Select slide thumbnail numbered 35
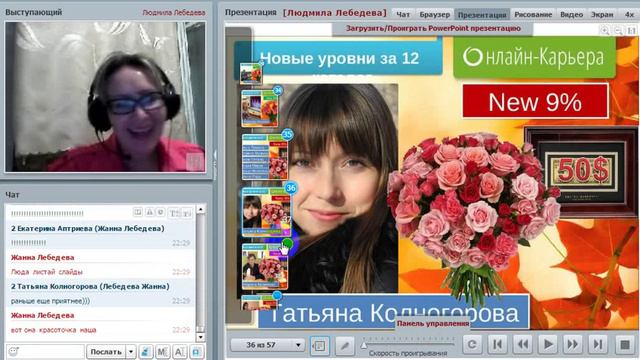 (x=265, y=157)
